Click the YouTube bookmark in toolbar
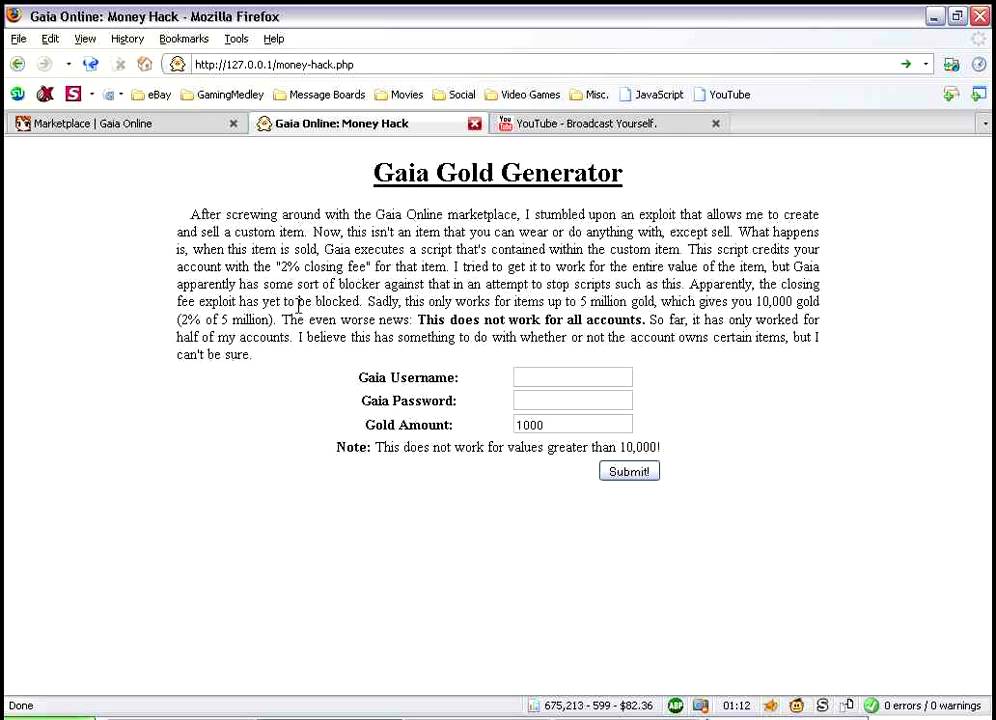 (722, 95)
